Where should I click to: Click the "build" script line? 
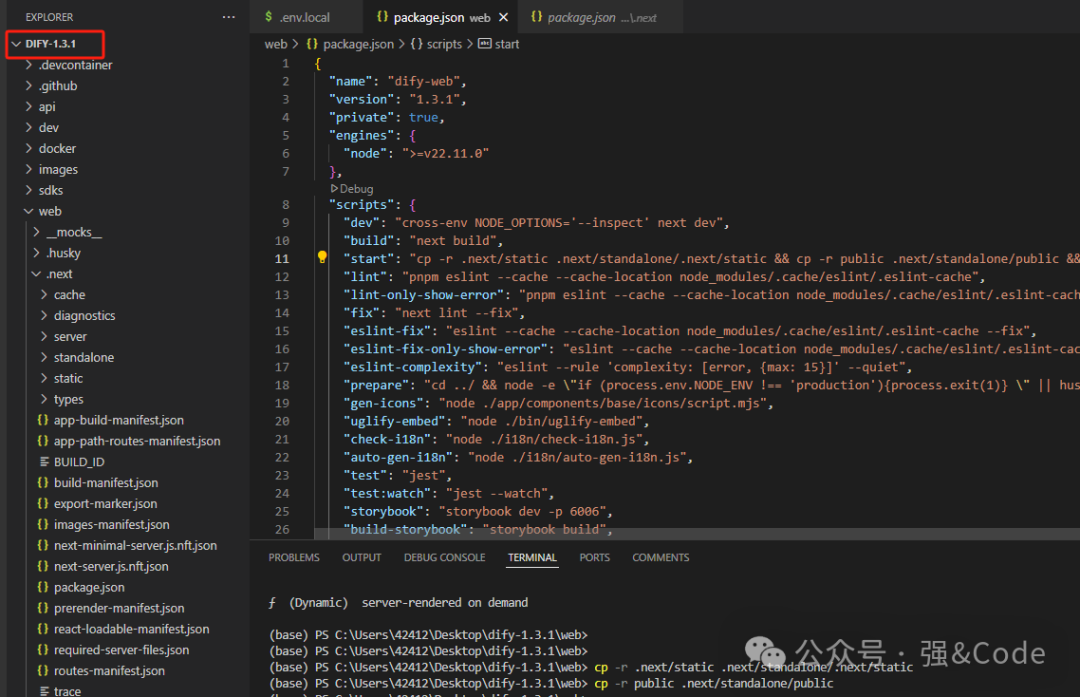coord(423,240)
